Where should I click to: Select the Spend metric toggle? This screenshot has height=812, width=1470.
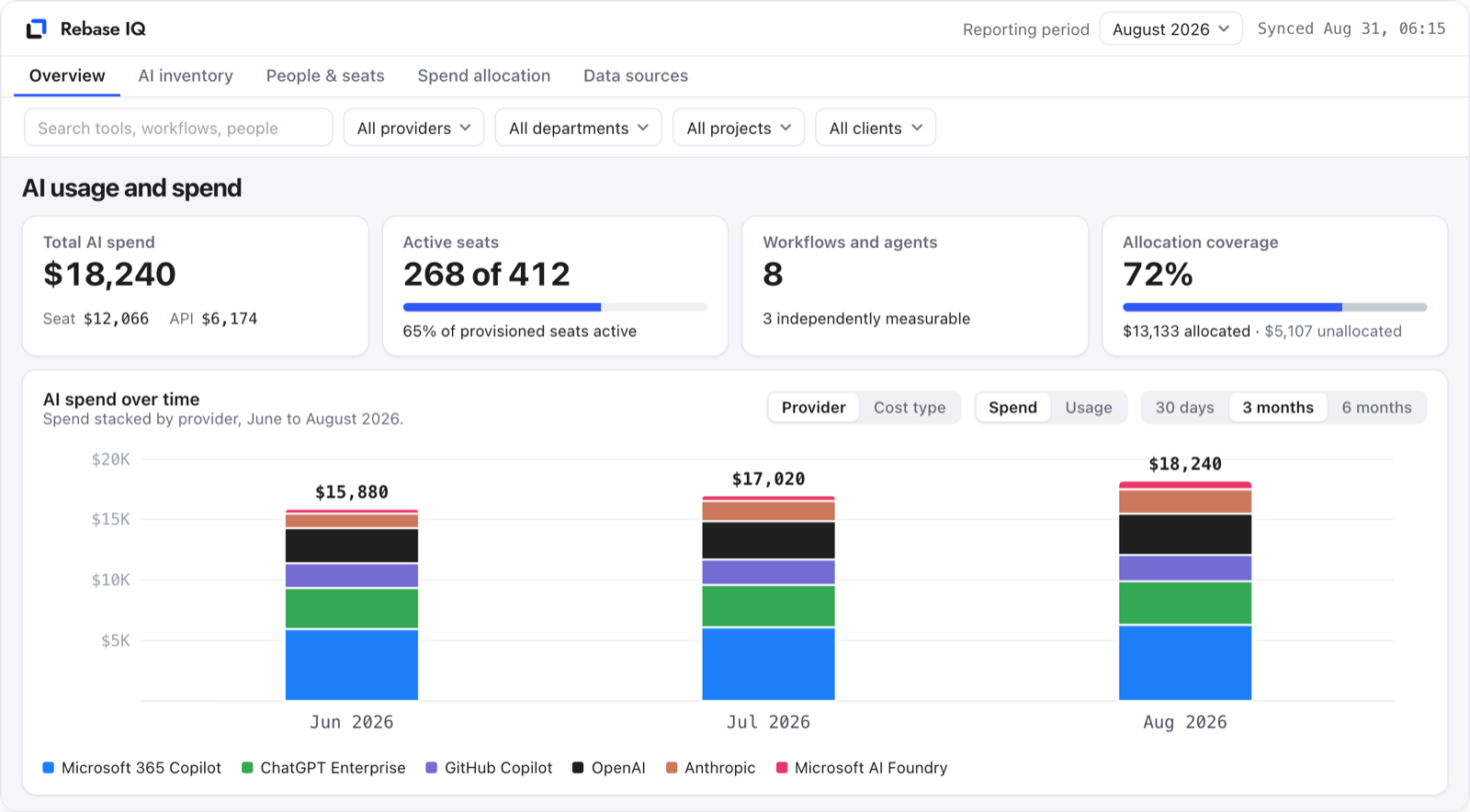click(1012, 408)
